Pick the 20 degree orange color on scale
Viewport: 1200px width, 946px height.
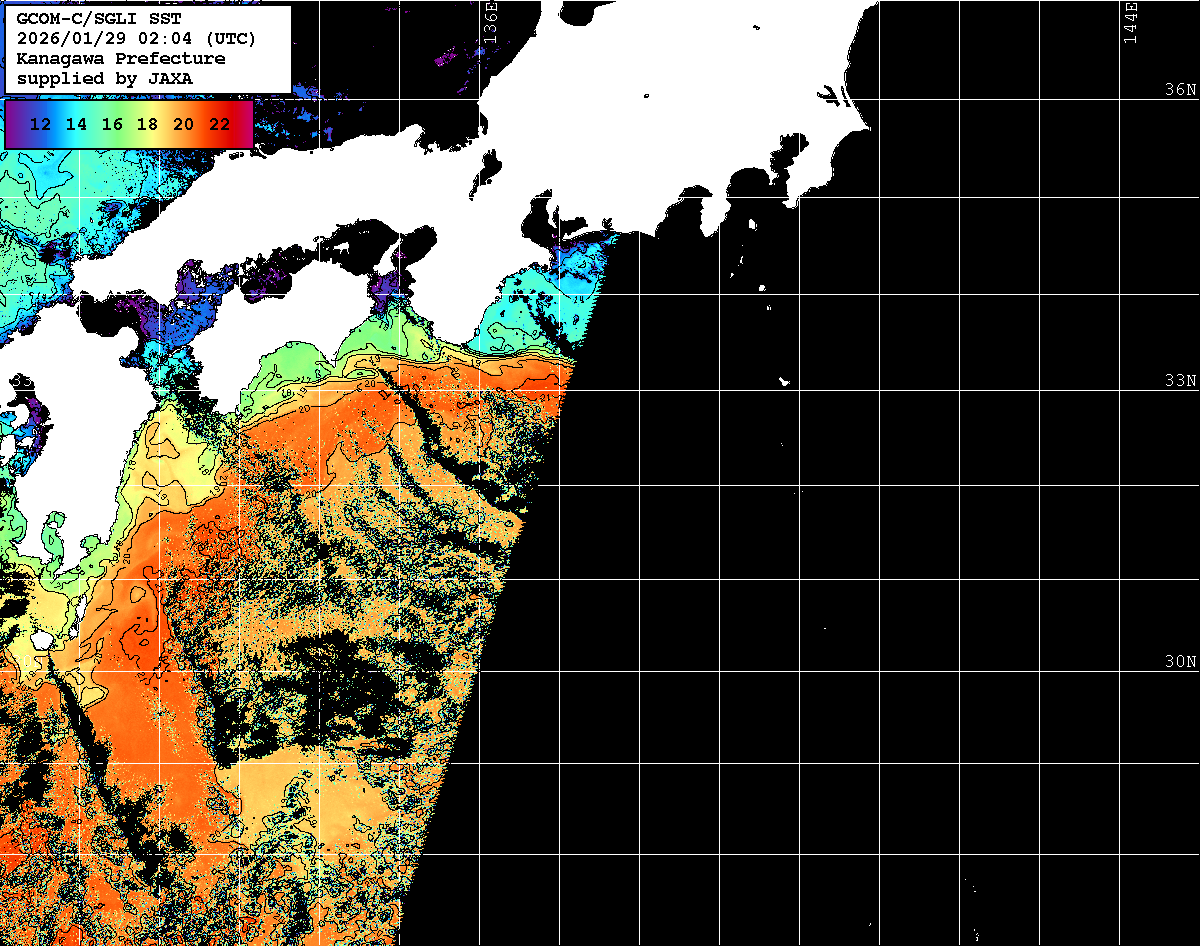(x=183, y=124)
